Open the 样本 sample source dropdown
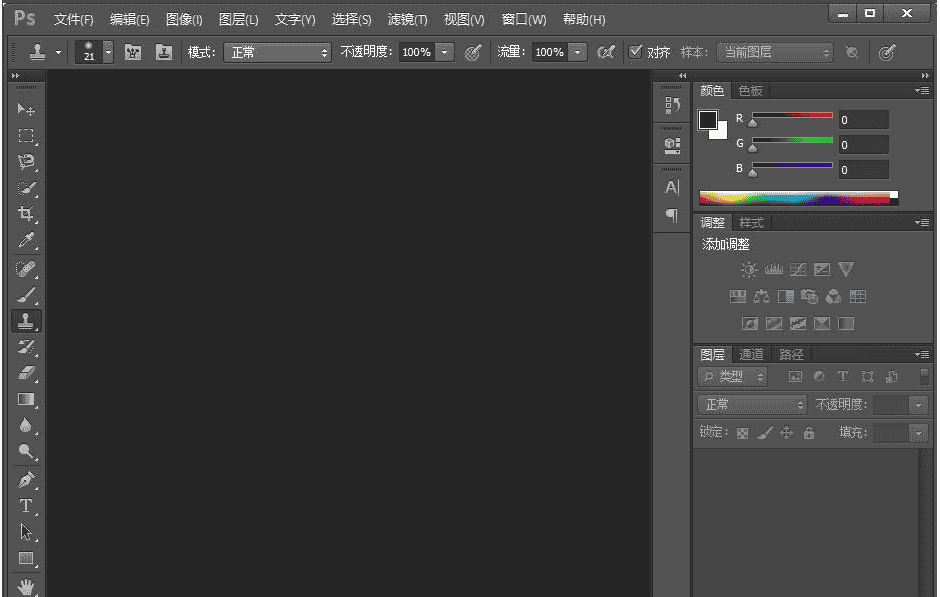This screenshot has width=940, height=597. click(774, 52)
